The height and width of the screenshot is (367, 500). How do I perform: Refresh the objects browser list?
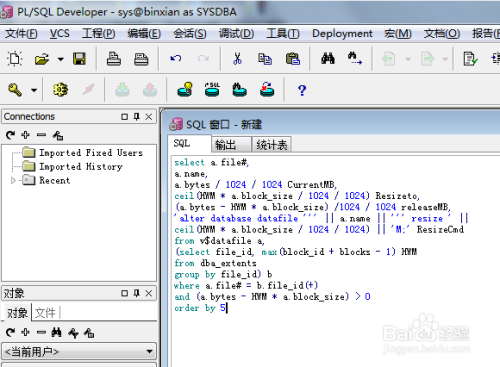10,332
